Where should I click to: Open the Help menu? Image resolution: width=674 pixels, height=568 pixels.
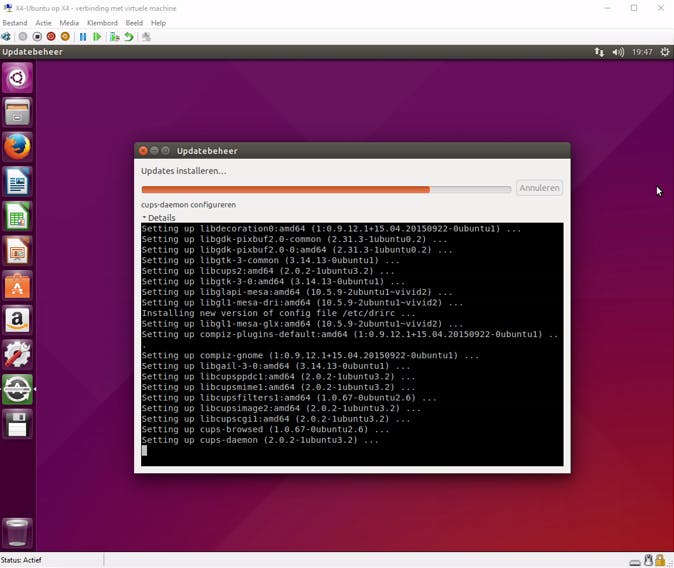(158, 23)
